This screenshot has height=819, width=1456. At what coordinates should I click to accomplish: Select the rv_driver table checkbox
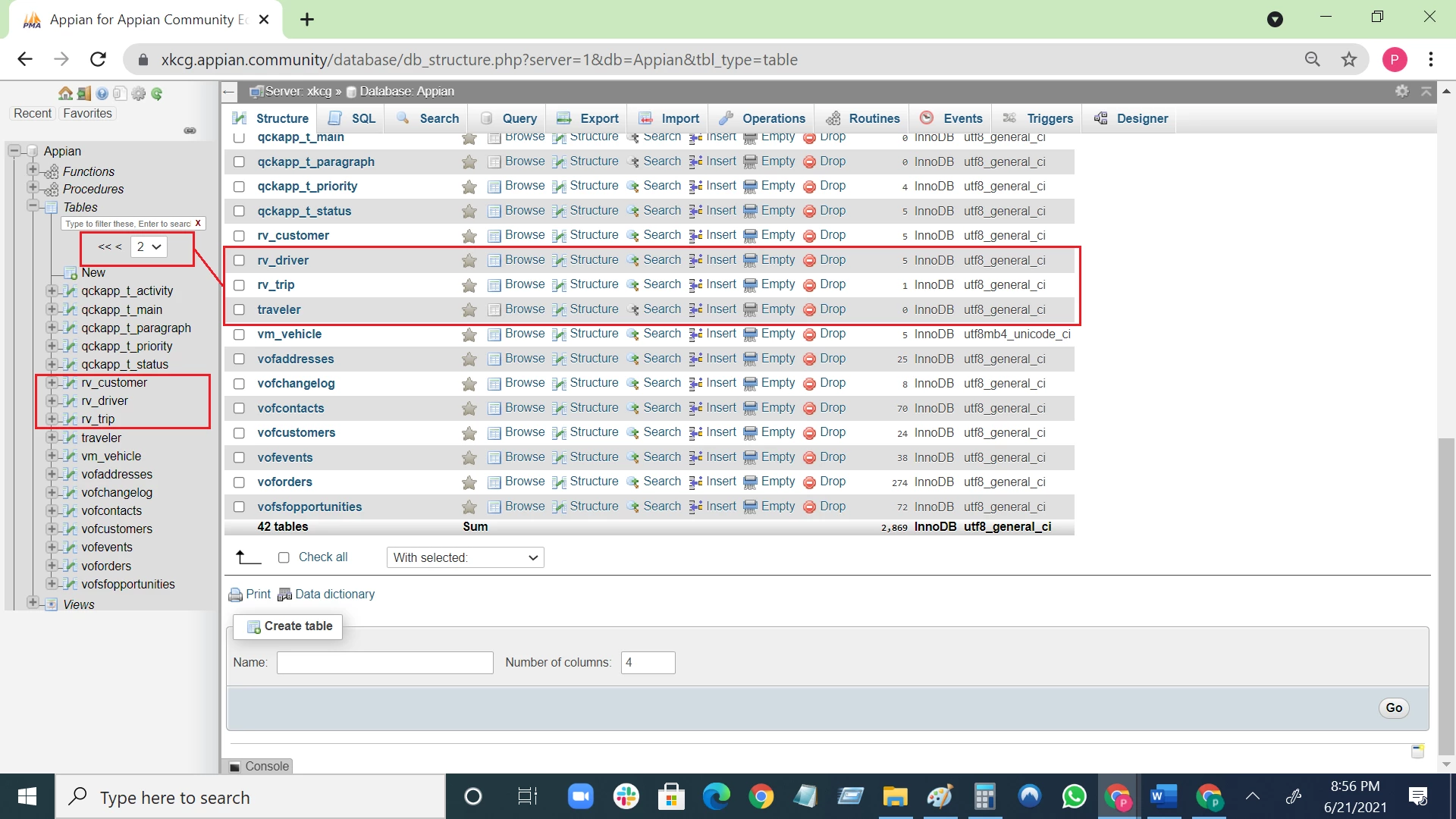click(239, 261)
